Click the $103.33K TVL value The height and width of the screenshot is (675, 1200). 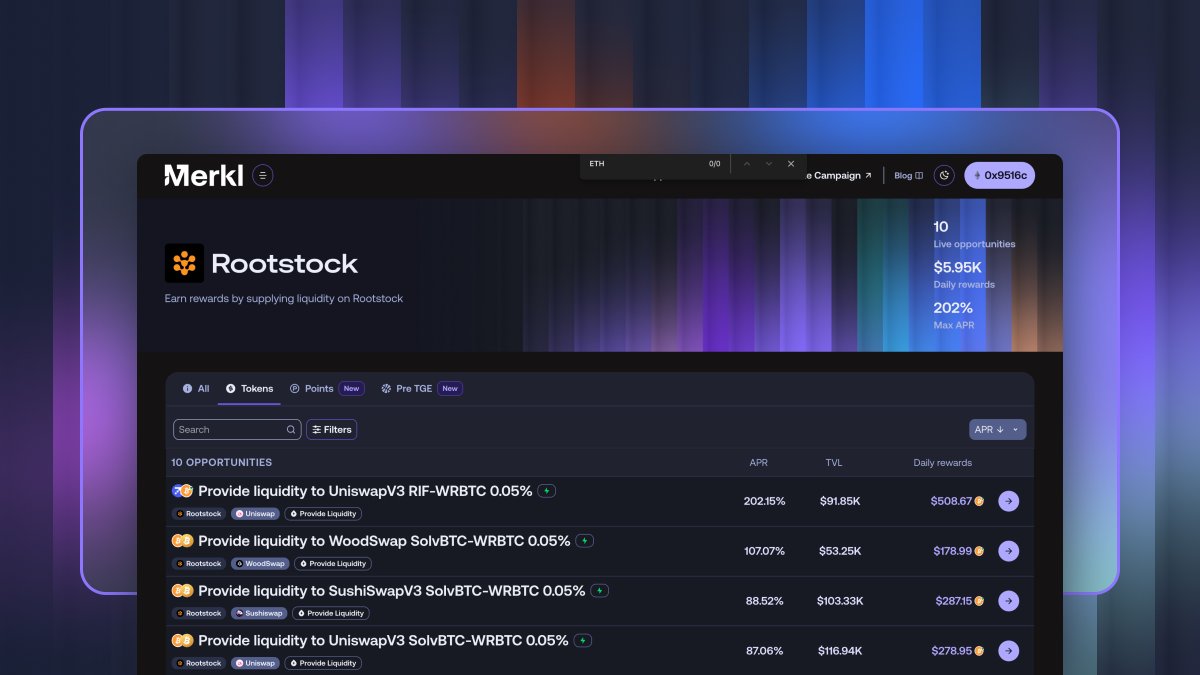(840, 601)
